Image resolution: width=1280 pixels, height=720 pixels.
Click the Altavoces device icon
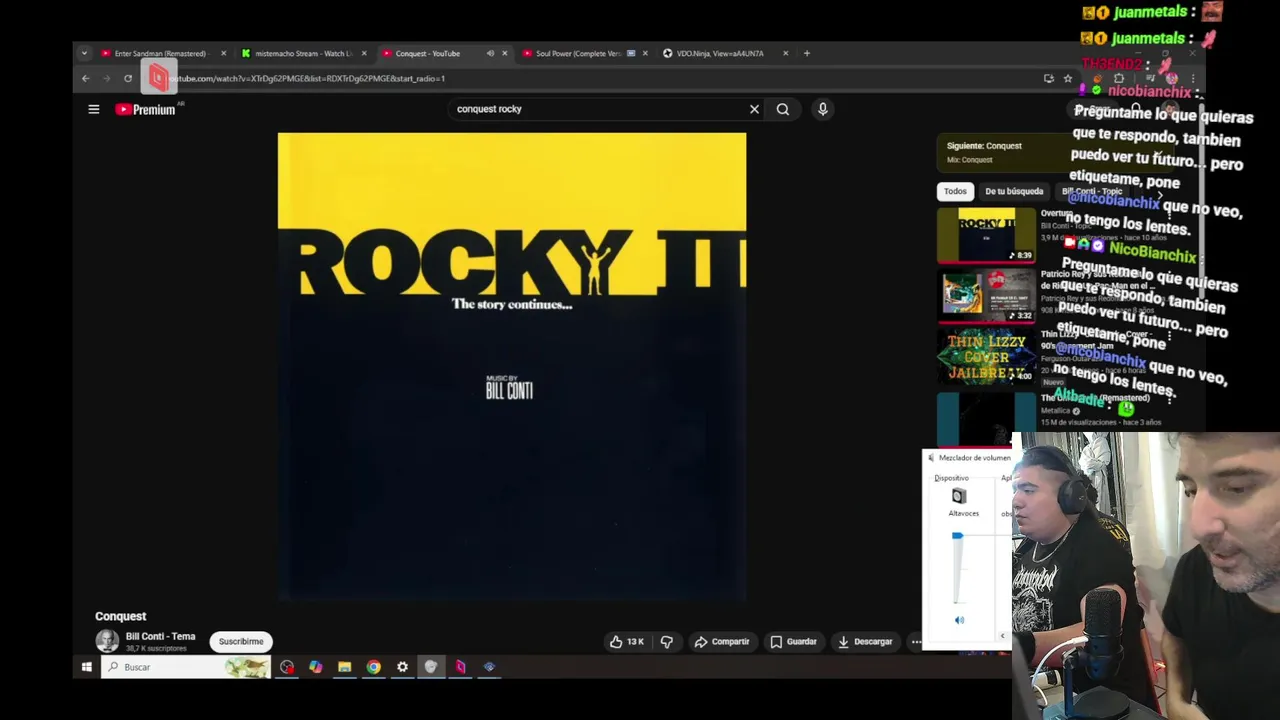(959, 496)
